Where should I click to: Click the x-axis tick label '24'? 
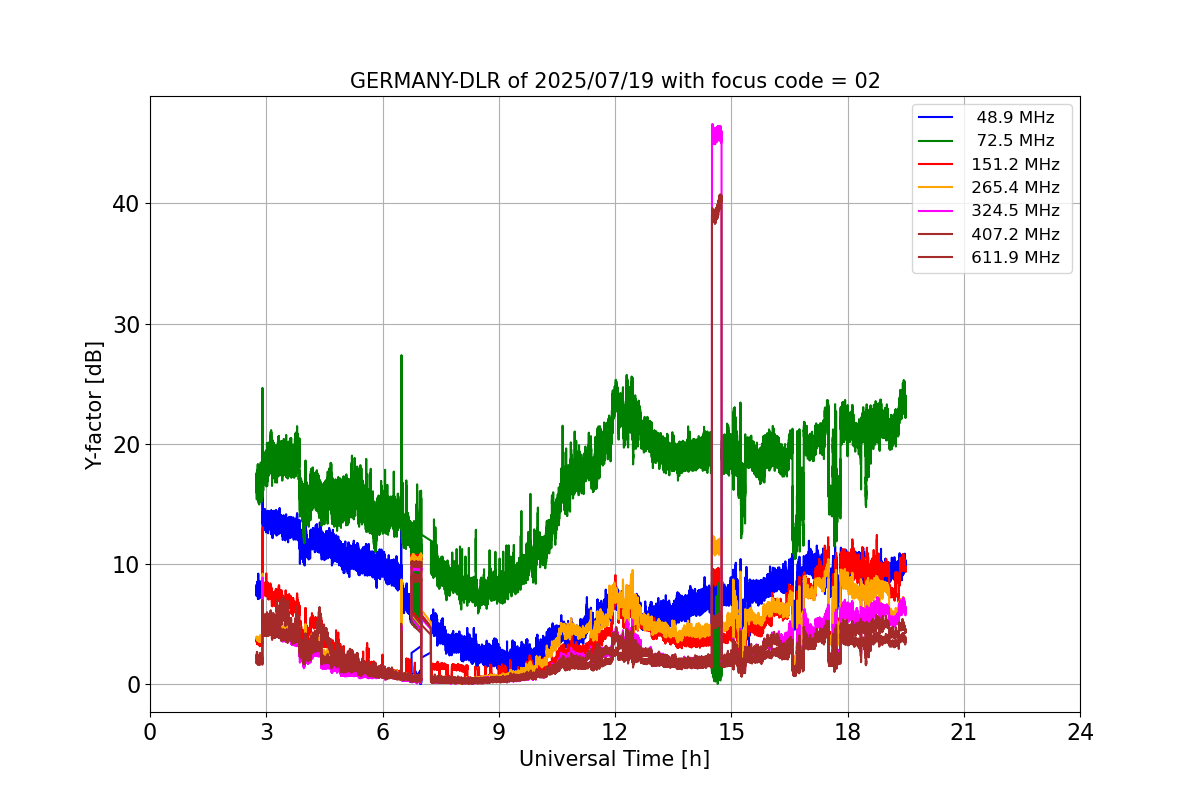[x=1080, y=732]
